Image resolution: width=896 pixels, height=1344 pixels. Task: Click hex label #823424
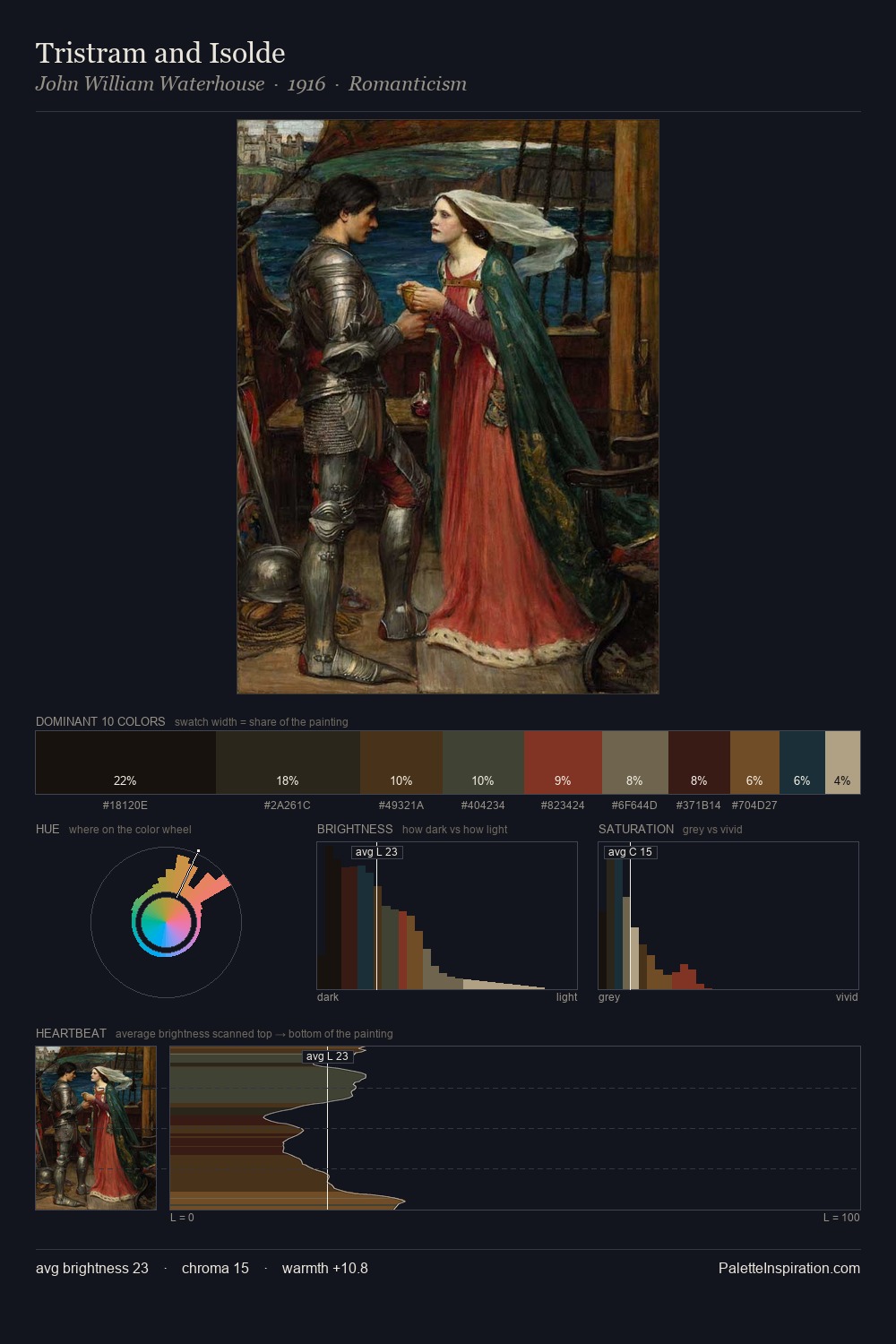563,806
